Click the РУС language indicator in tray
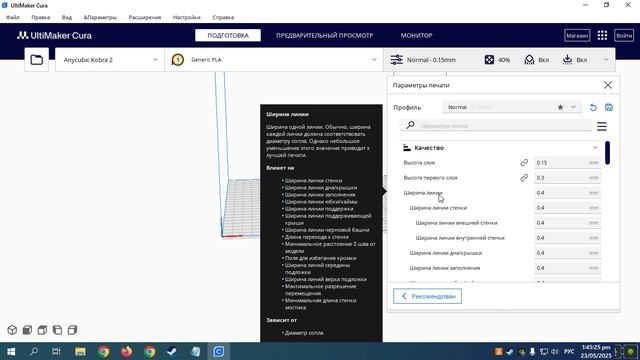Viewport: 640px width, 360px height. [569, 351]
